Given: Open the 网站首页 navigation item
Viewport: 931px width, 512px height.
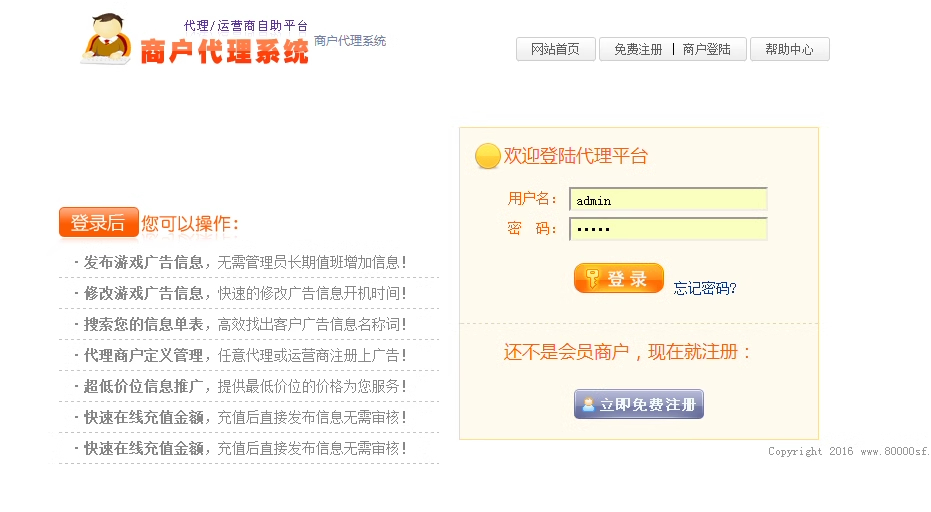Looking at the screenshot, I should 555,49.
